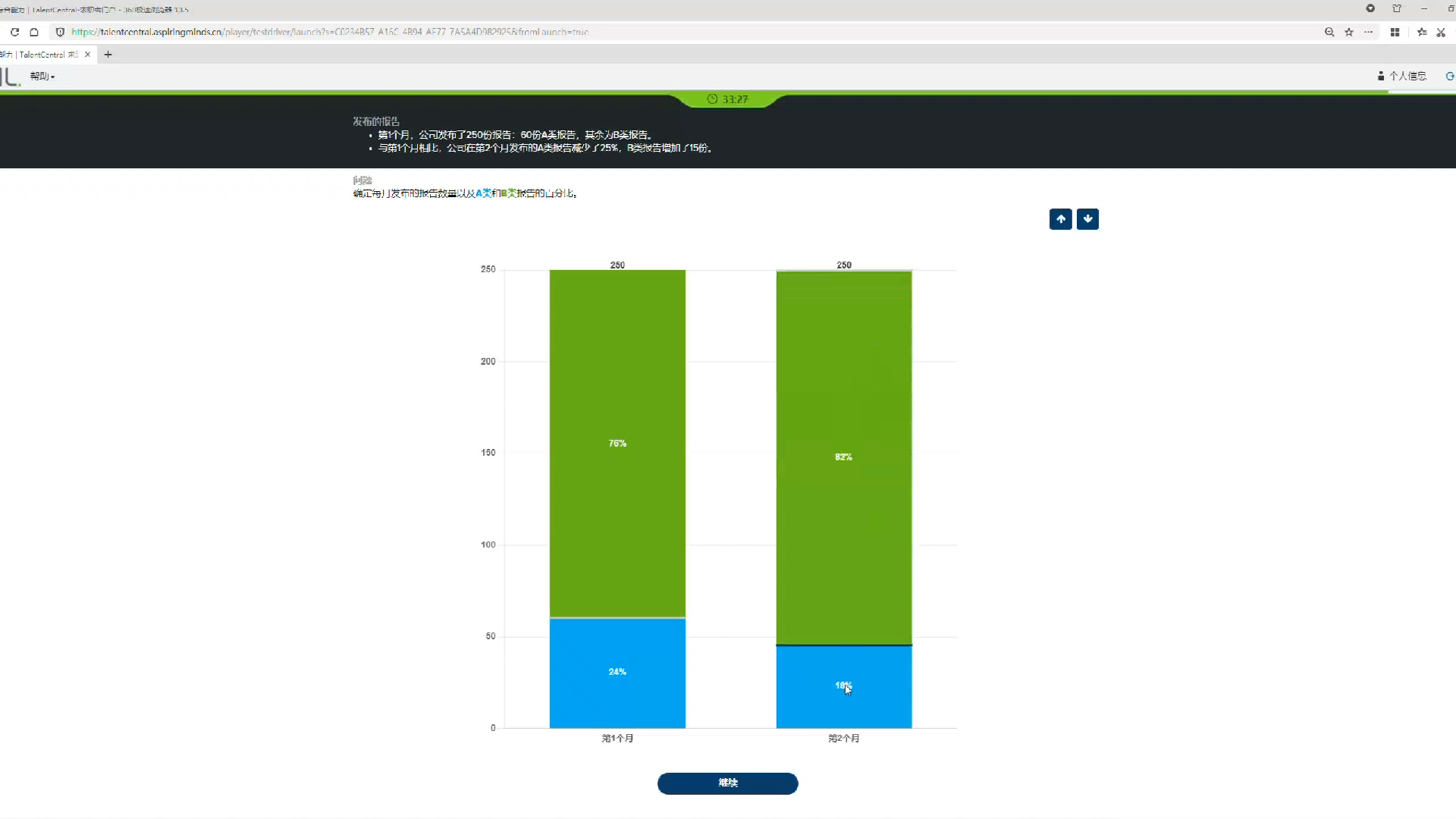The image size is (1456, 819).
Task: Open the 帮助 help dropdown menu
Action: (x=42, y=76)
